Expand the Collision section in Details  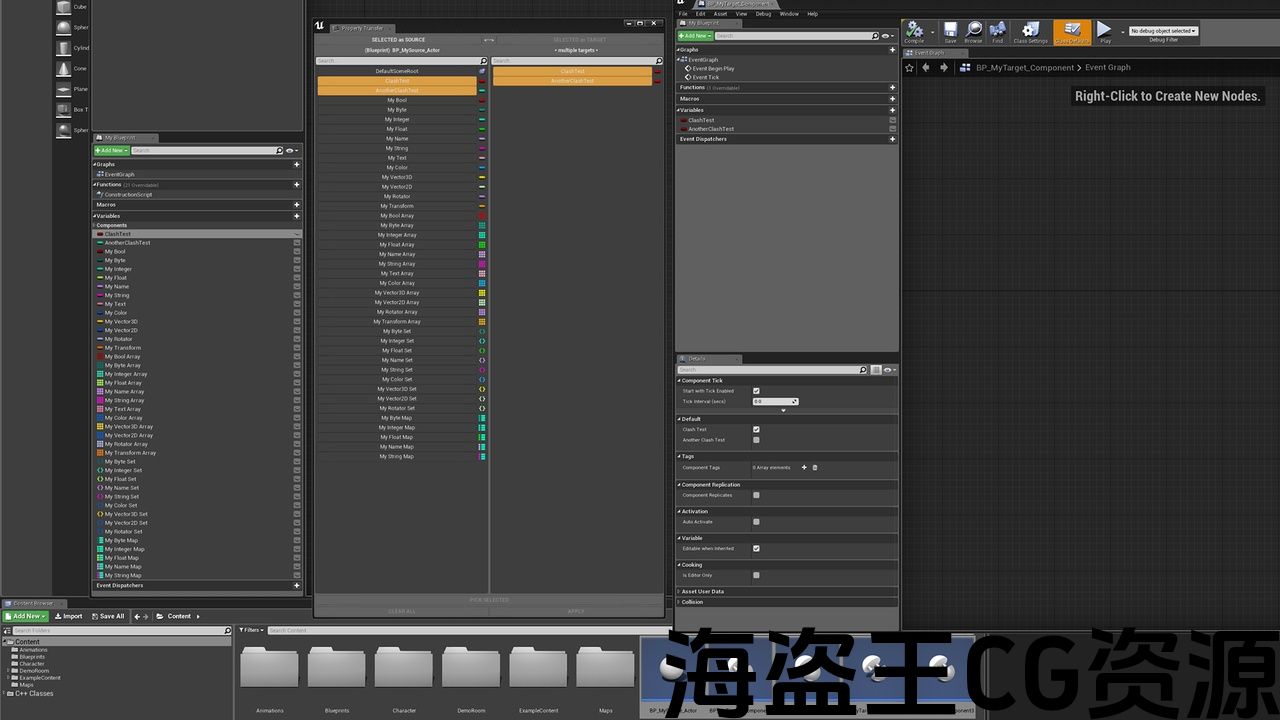click(692, 602)
